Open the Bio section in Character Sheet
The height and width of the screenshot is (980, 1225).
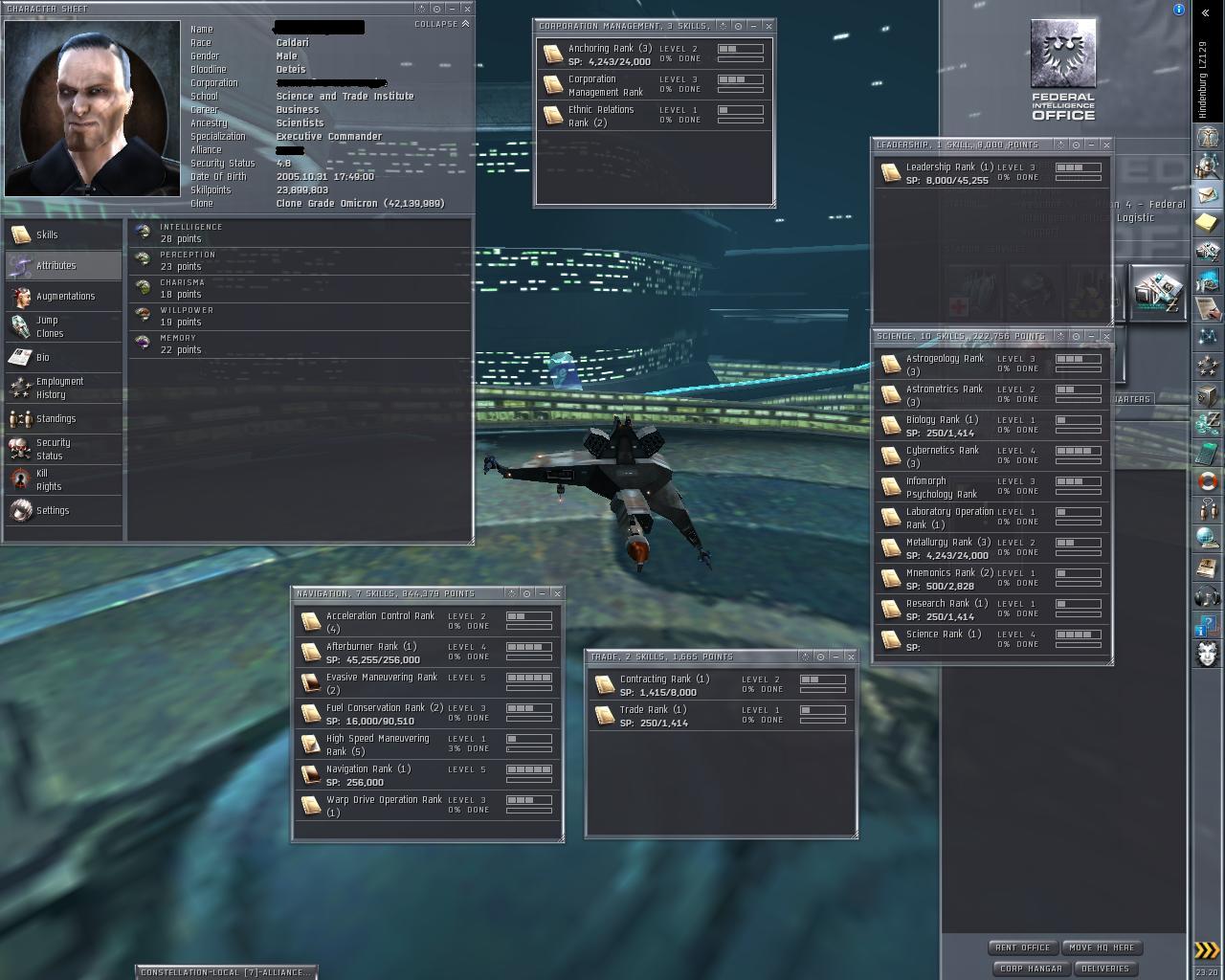coord(63,357)
